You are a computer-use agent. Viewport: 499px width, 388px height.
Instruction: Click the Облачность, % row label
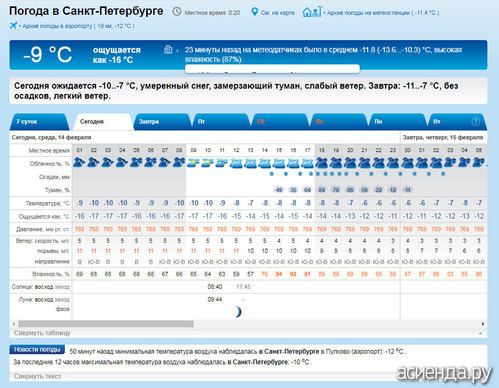coord(49,164)
